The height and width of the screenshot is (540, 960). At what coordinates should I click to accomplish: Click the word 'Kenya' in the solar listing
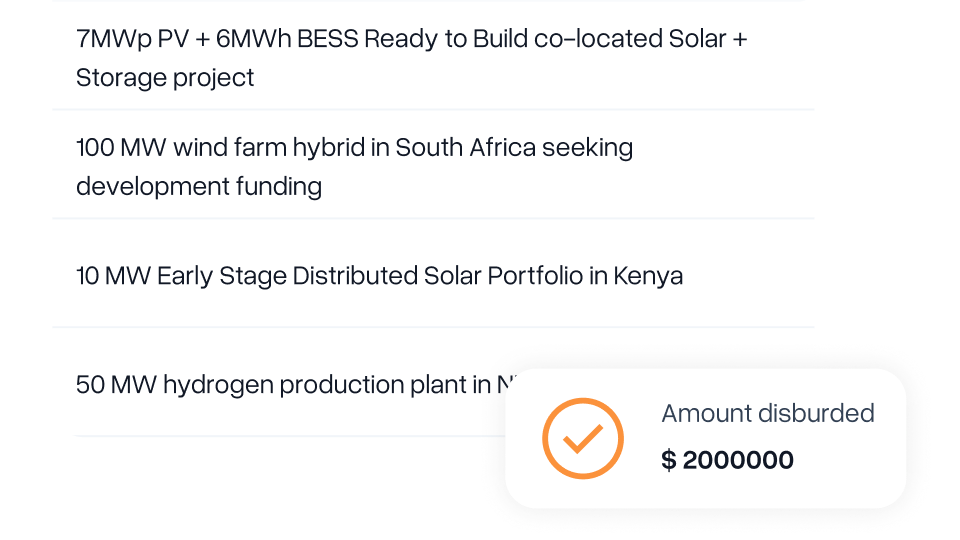click(x=648, y=276)
